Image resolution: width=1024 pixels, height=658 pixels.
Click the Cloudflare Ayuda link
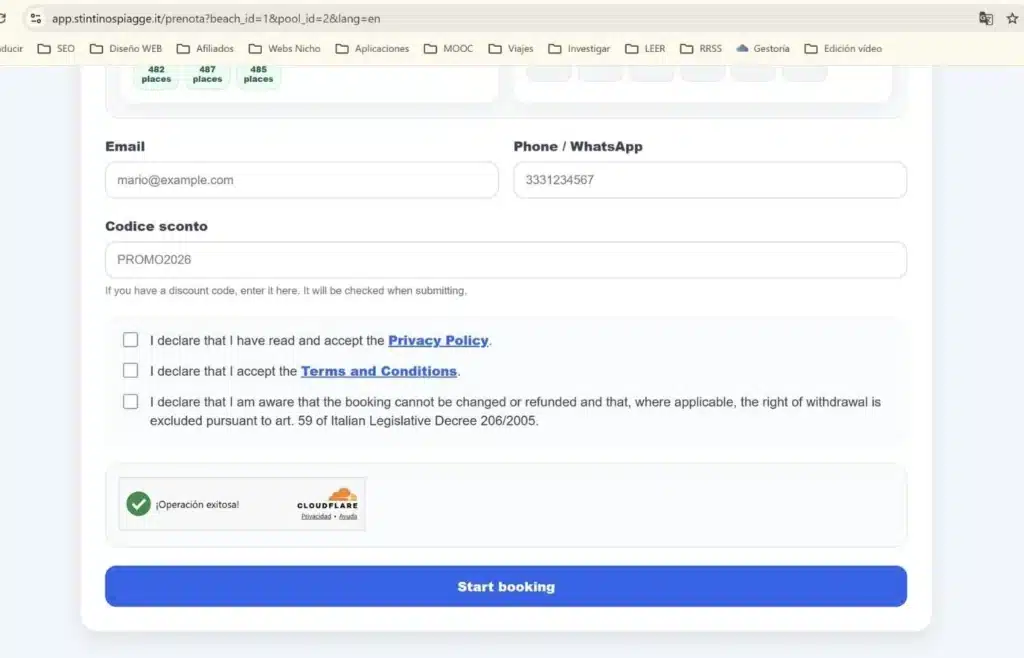[348, 516]
